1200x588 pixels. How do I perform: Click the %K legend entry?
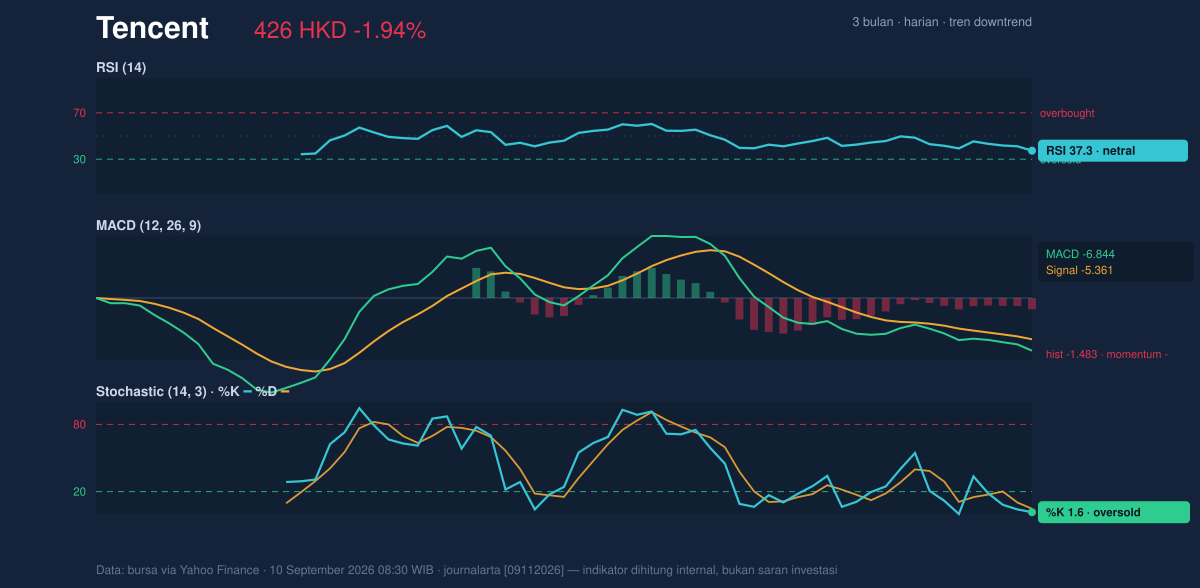[234, 391]
